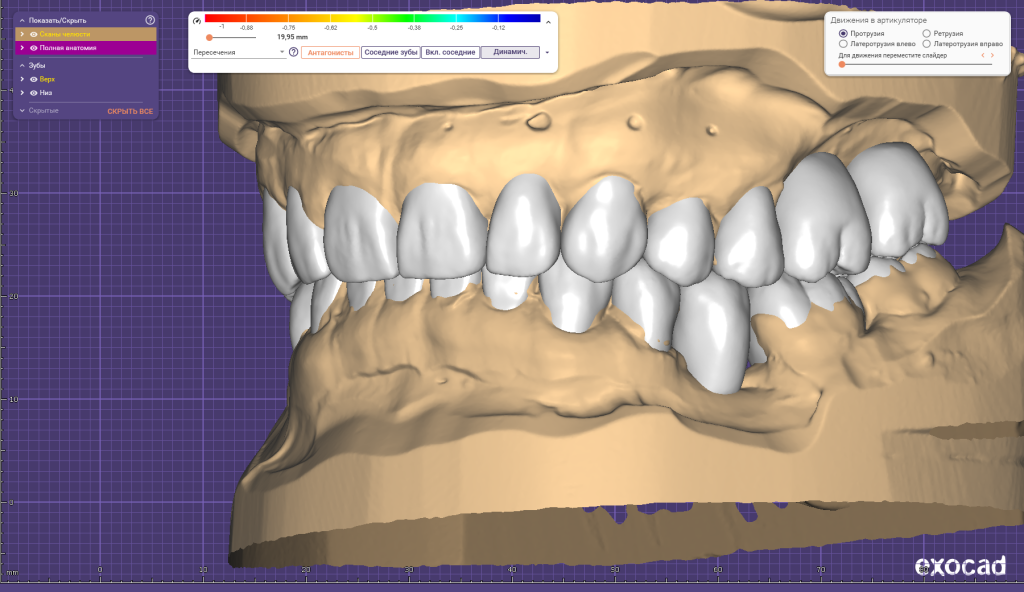
Task: Hide the Сканы челюсти layer
Action: 33,34
